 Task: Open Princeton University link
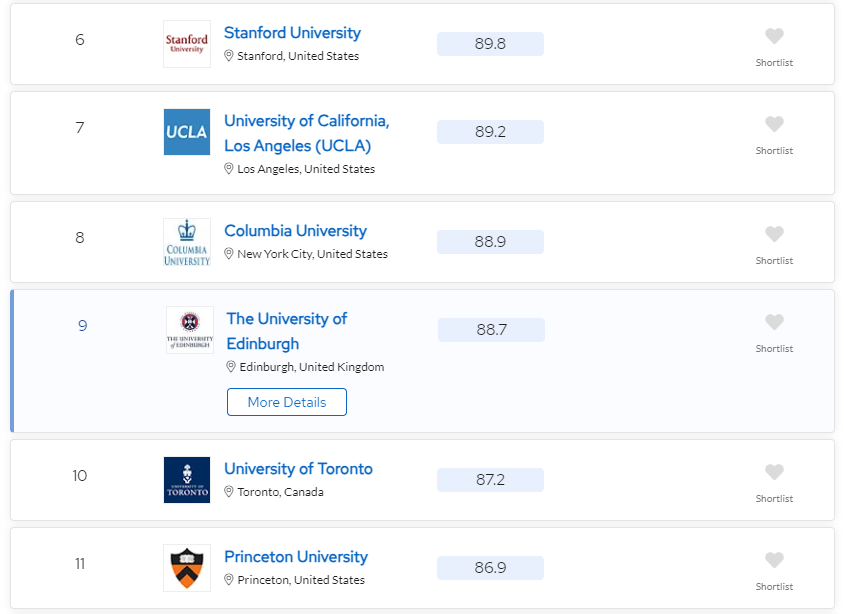[296, 557]
